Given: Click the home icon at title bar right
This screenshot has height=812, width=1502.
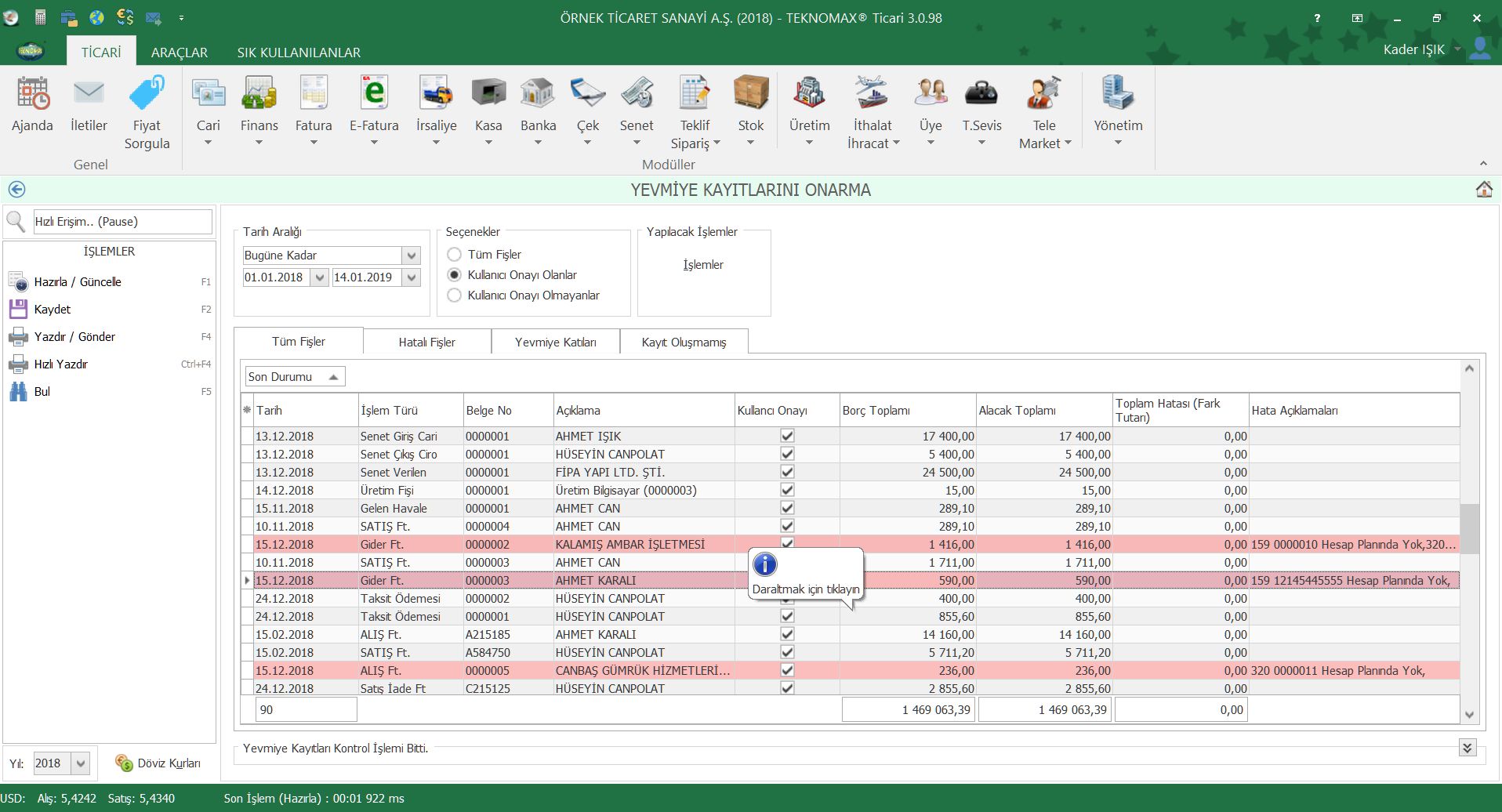Looking at the screenshot, I should coord(1483,190).
